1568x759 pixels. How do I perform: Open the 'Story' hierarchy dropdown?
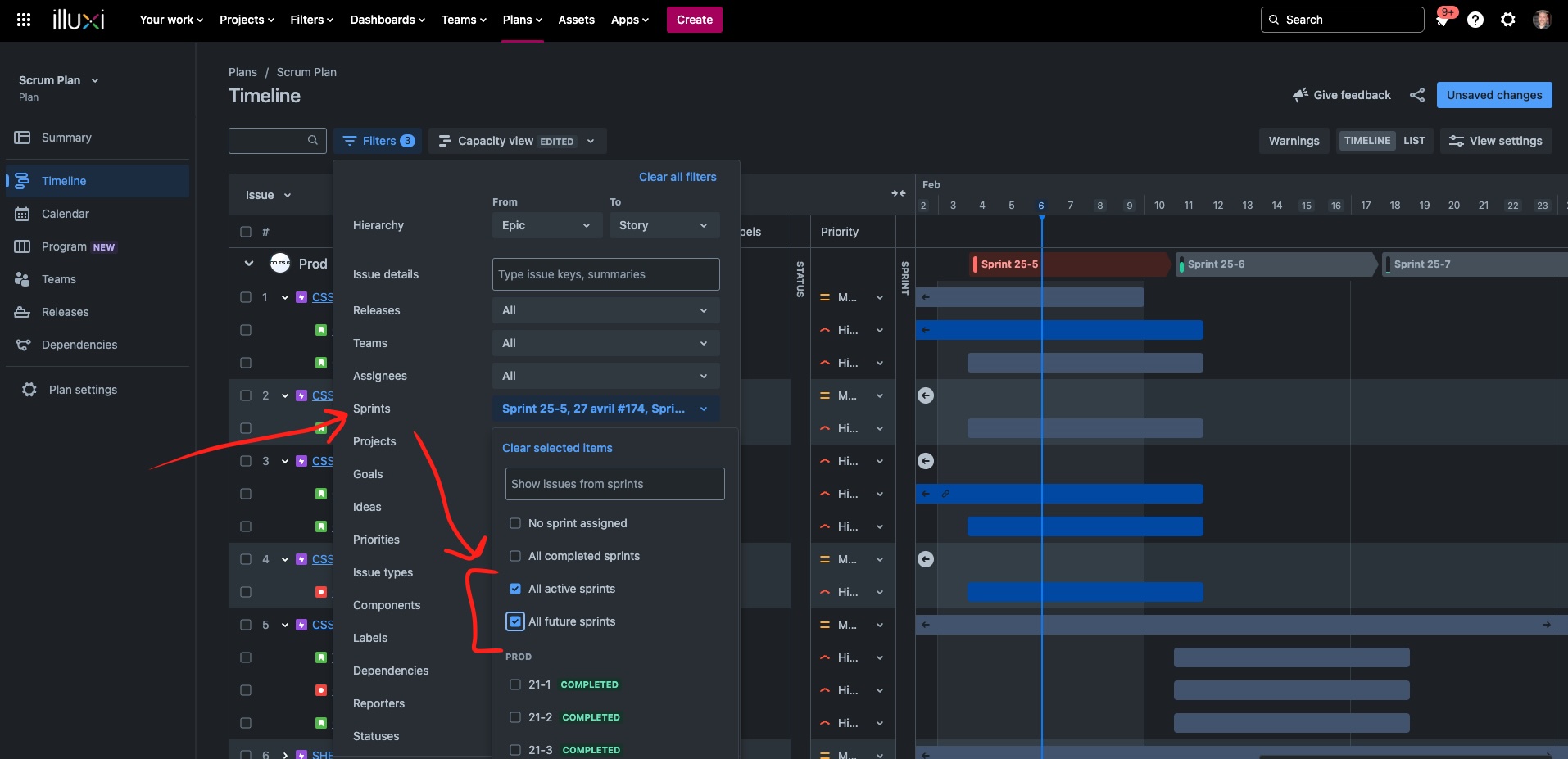[663, 225]
